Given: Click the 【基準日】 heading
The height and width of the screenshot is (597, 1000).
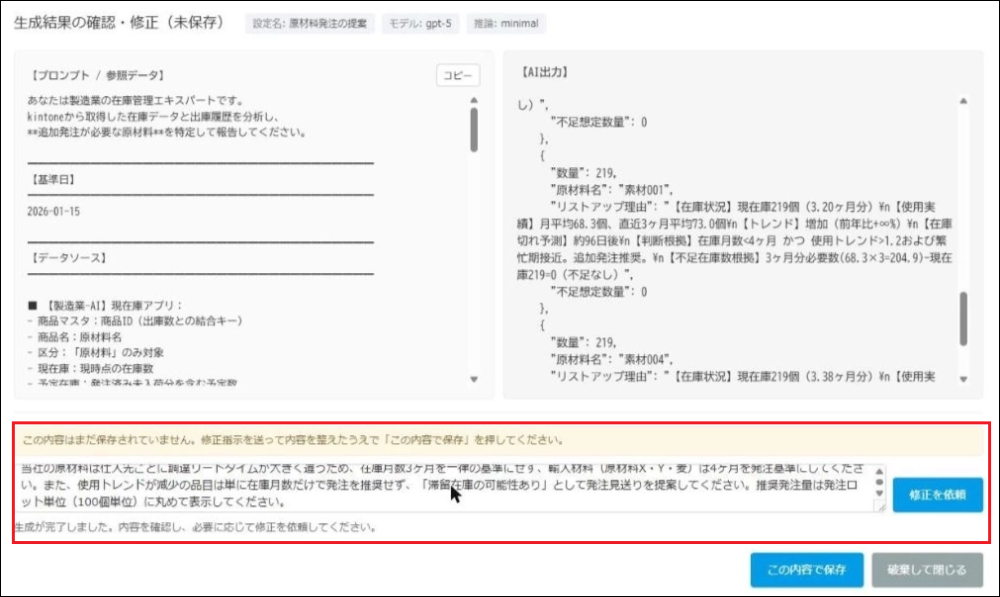Looking at the screenshot, I should point(53,180).
